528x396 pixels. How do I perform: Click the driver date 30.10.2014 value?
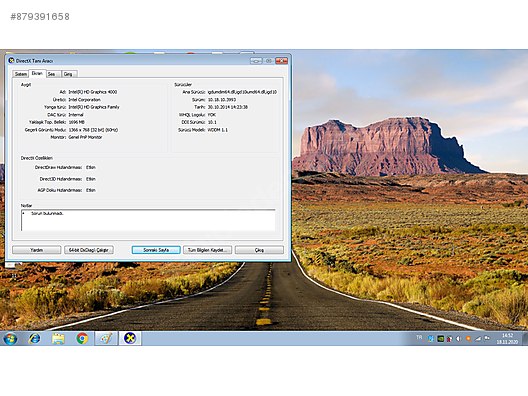pyautogui.click(x=228, y=107)
